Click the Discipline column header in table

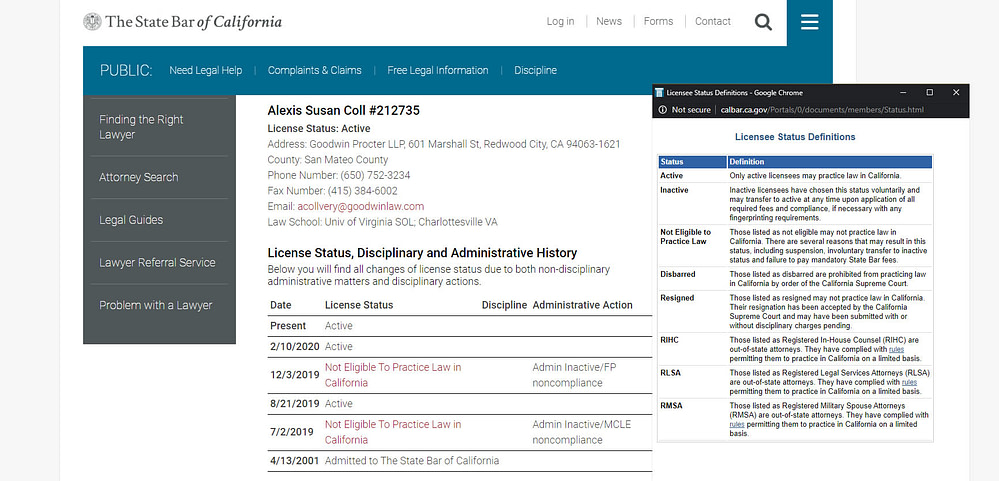click(x=504, y=305)
